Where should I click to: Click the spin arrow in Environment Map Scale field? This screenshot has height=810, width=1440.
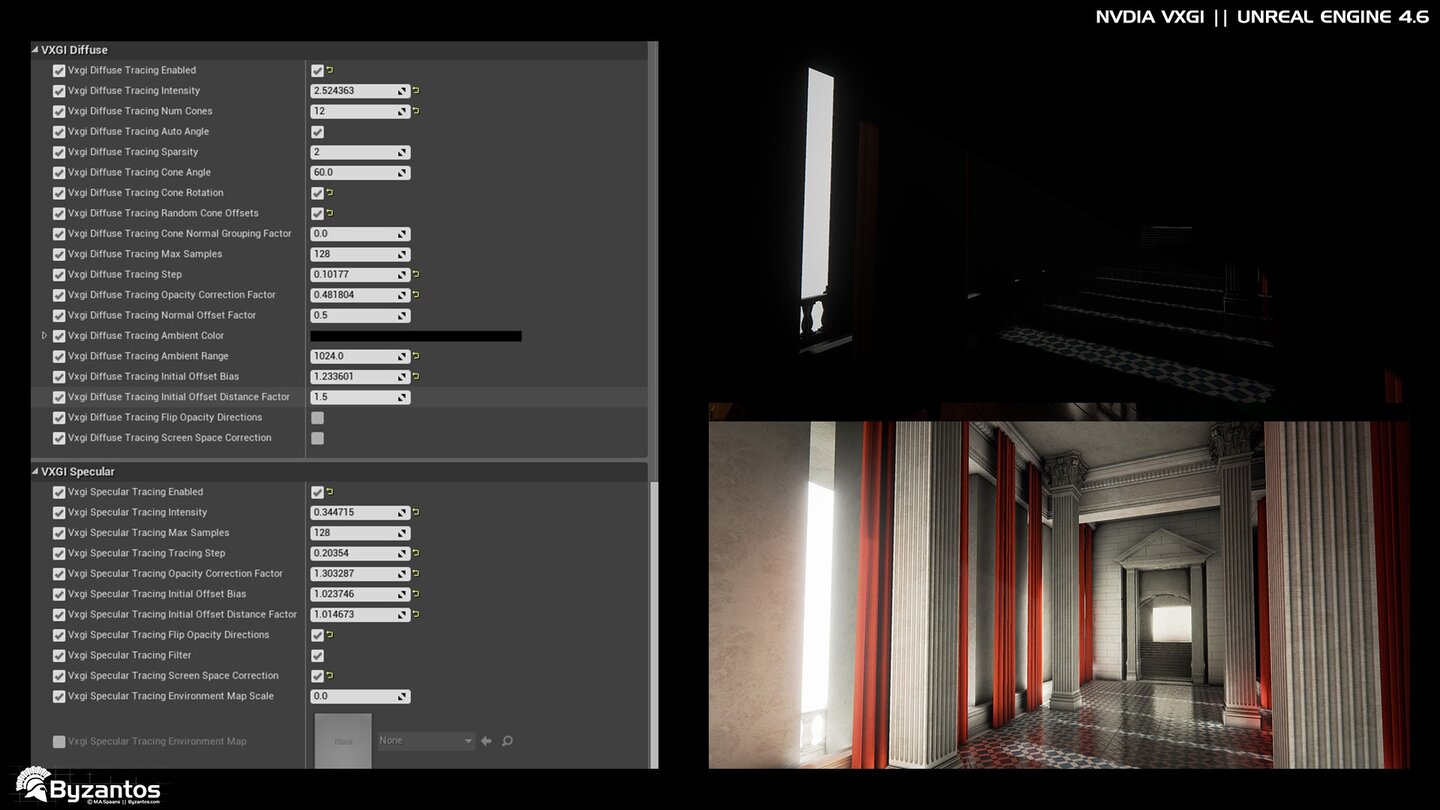(402, 696)
